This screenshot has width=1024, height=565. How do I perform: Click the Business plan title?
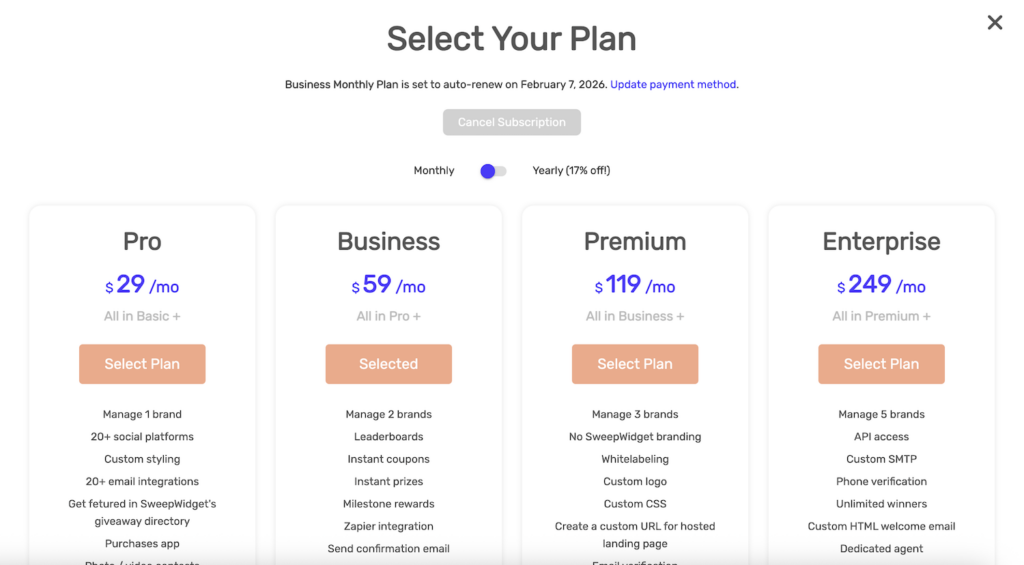point(388,242)
